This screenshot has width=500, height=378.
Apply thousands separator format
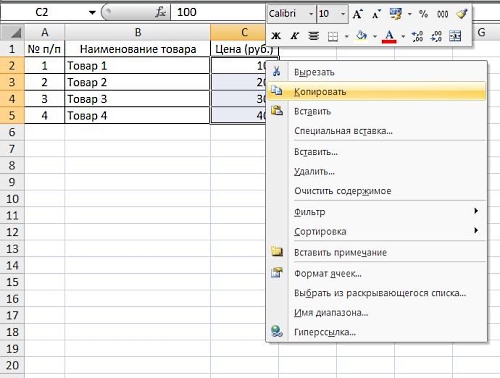click(442, 14)
